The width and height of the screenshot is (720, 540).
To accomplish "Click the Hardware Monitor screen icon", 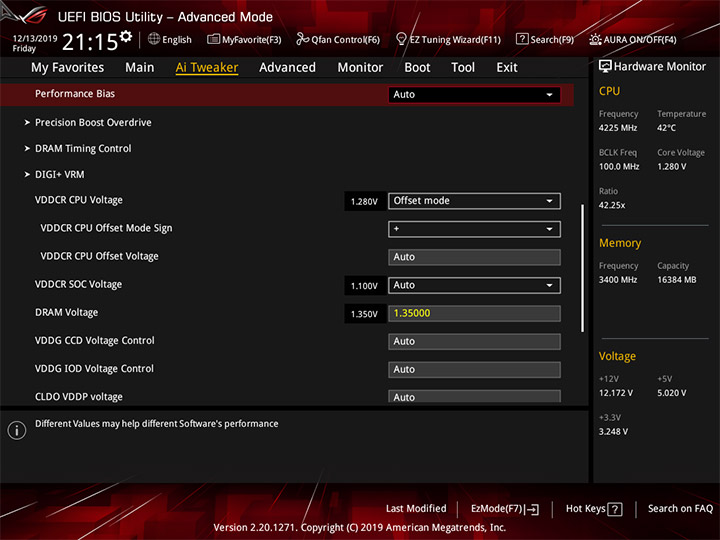I will (x=605, y=67).
